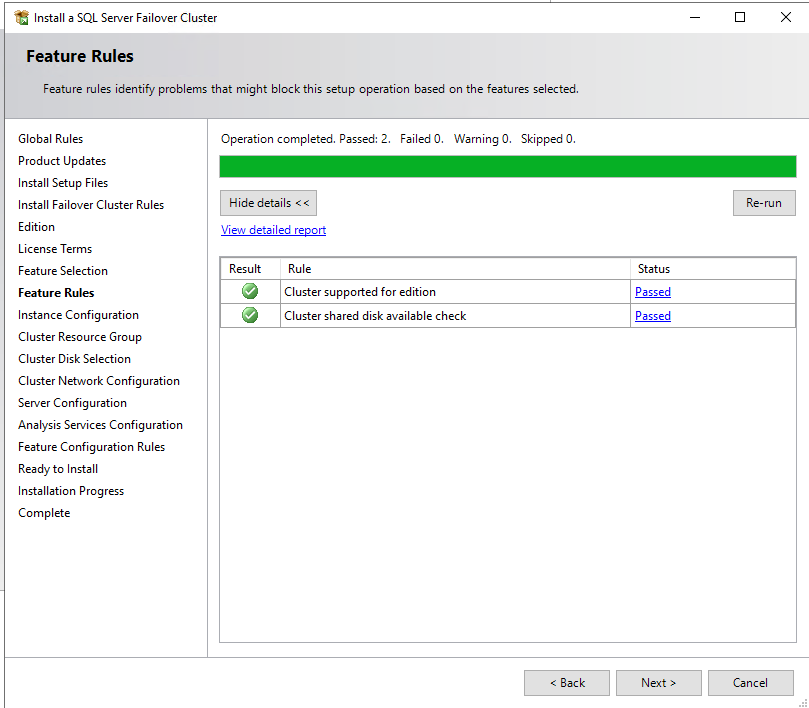The image size is (809, 708).
Task: Minimize the Install a SQL Server Failover Cluster window
Action: pos(695,18)
